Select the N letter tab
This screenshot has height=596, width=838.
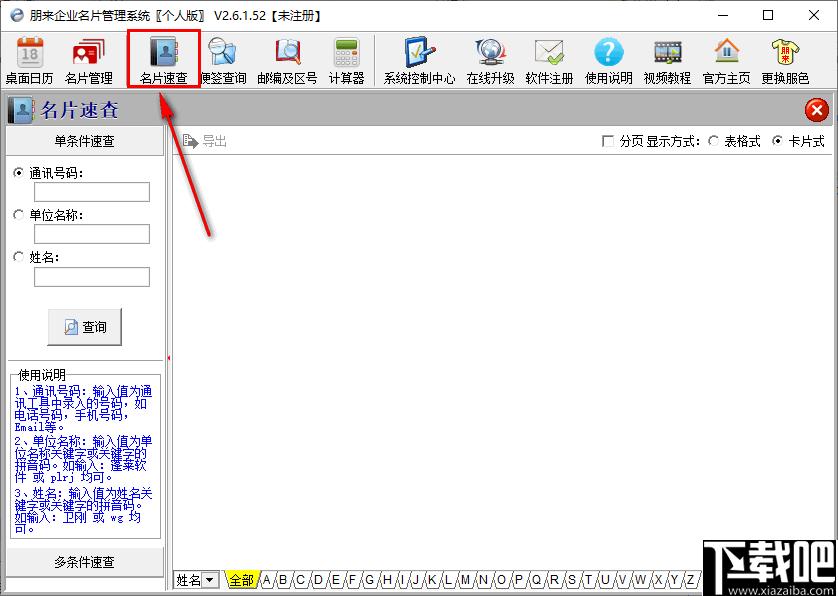tap(484, 579)
